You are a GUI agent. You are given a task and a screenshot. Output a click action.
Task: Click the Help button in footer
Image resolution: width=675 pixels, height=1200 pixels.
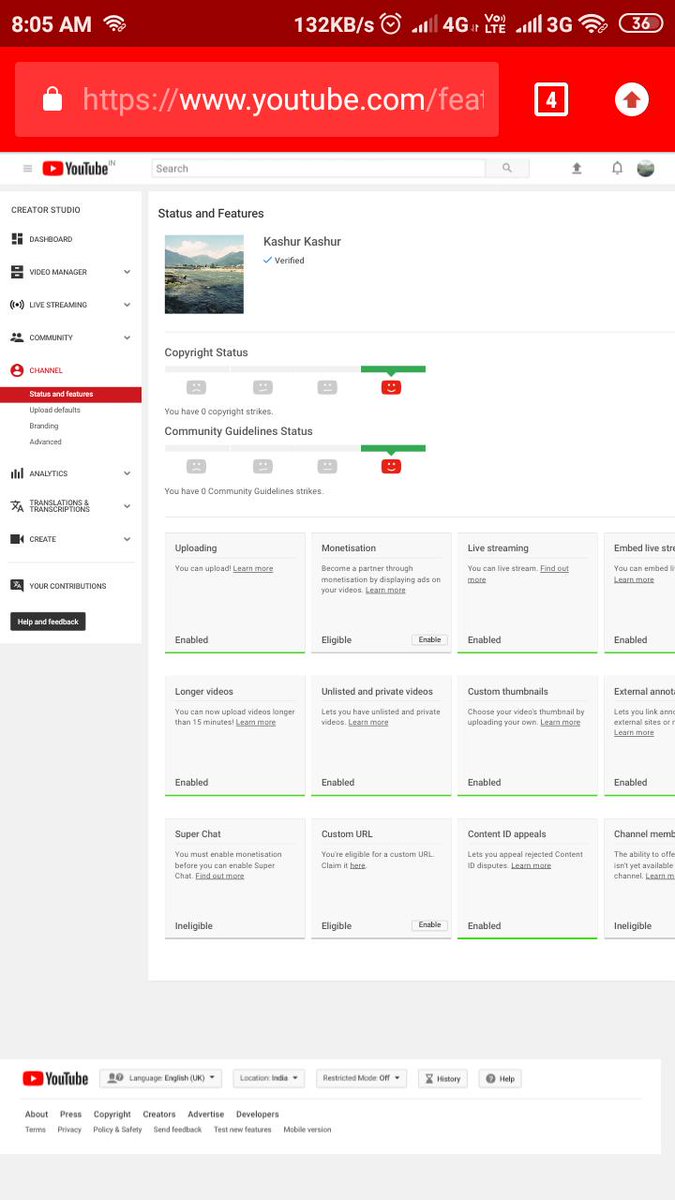[x=500, y=1078]
